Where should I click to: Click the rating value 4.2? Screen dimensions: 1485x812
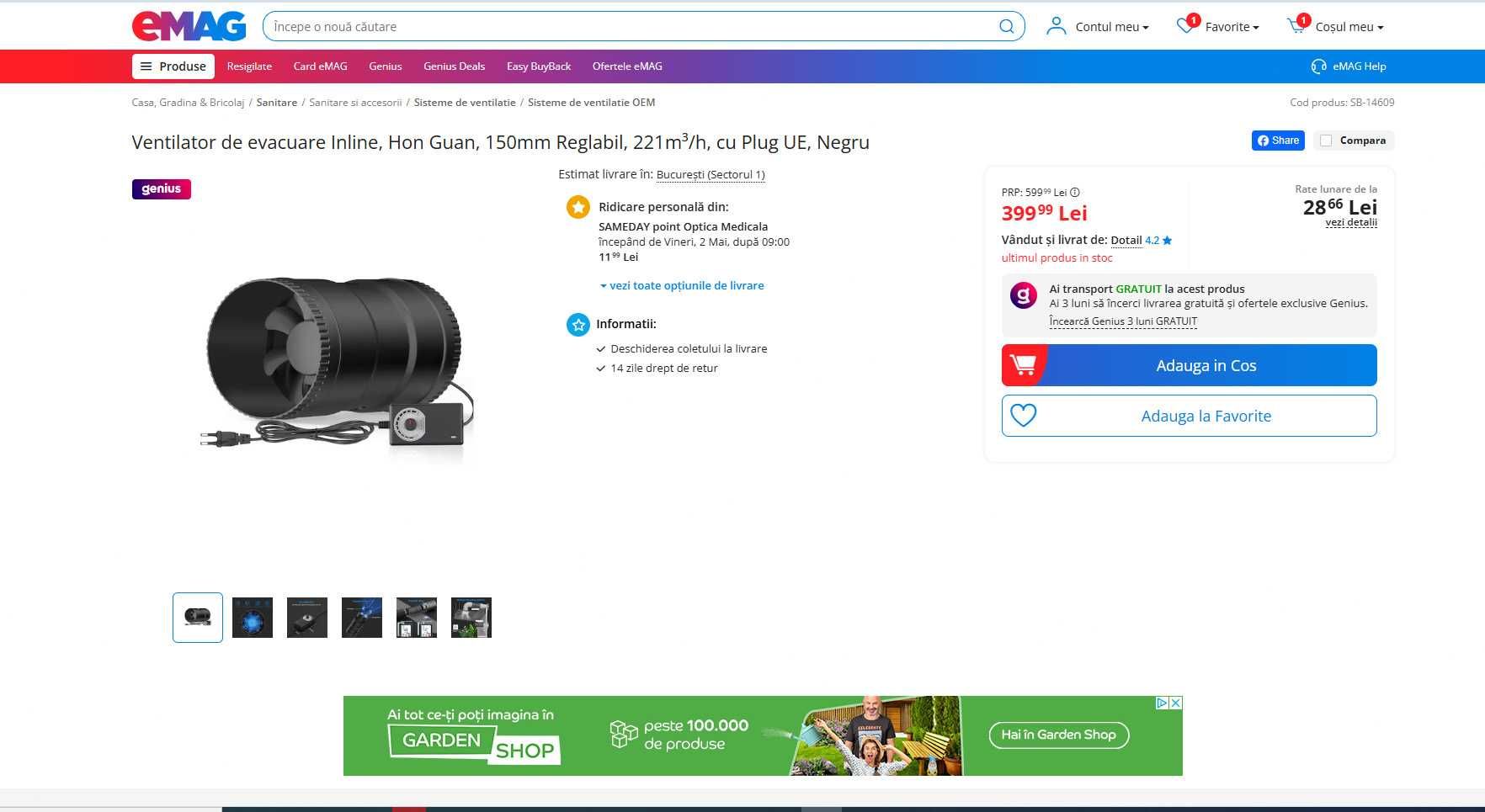click(x=1152, y=241)
